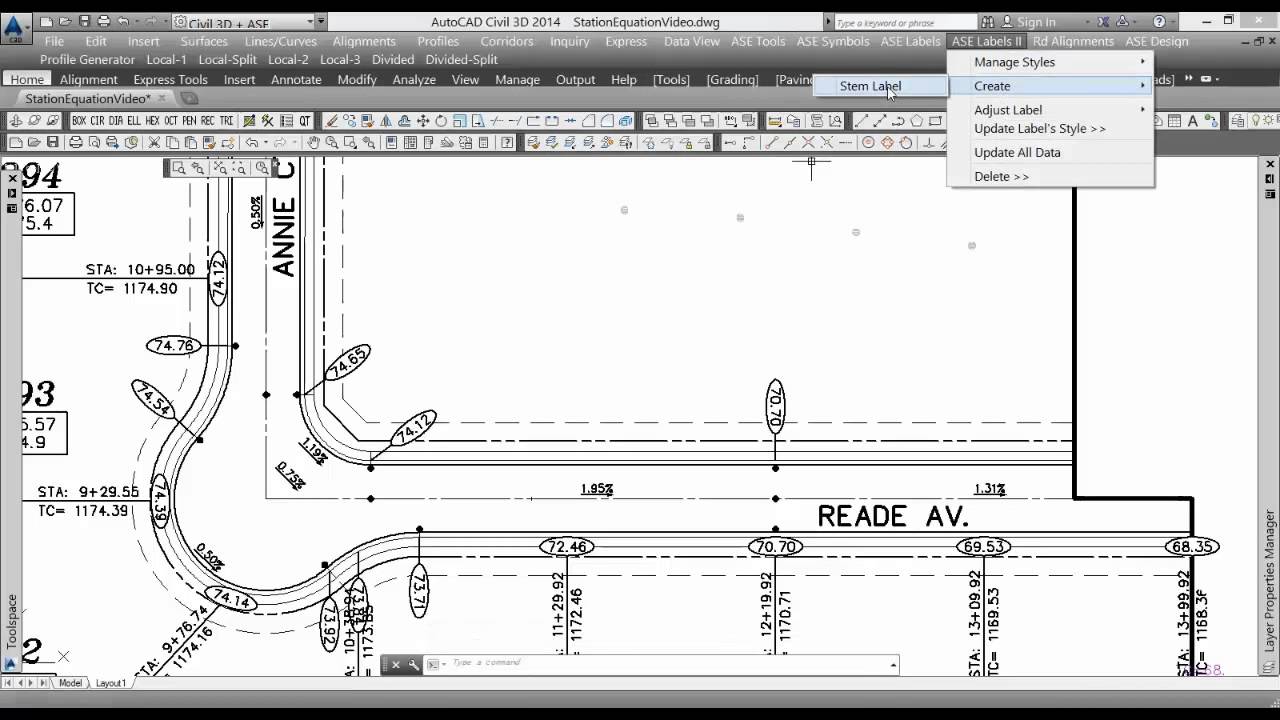Image resolution: width=1280 pixels, height=720 pixels.
Task: Toggle Layer Properties Manager auto-hide button
Action: click(1269, 179)
